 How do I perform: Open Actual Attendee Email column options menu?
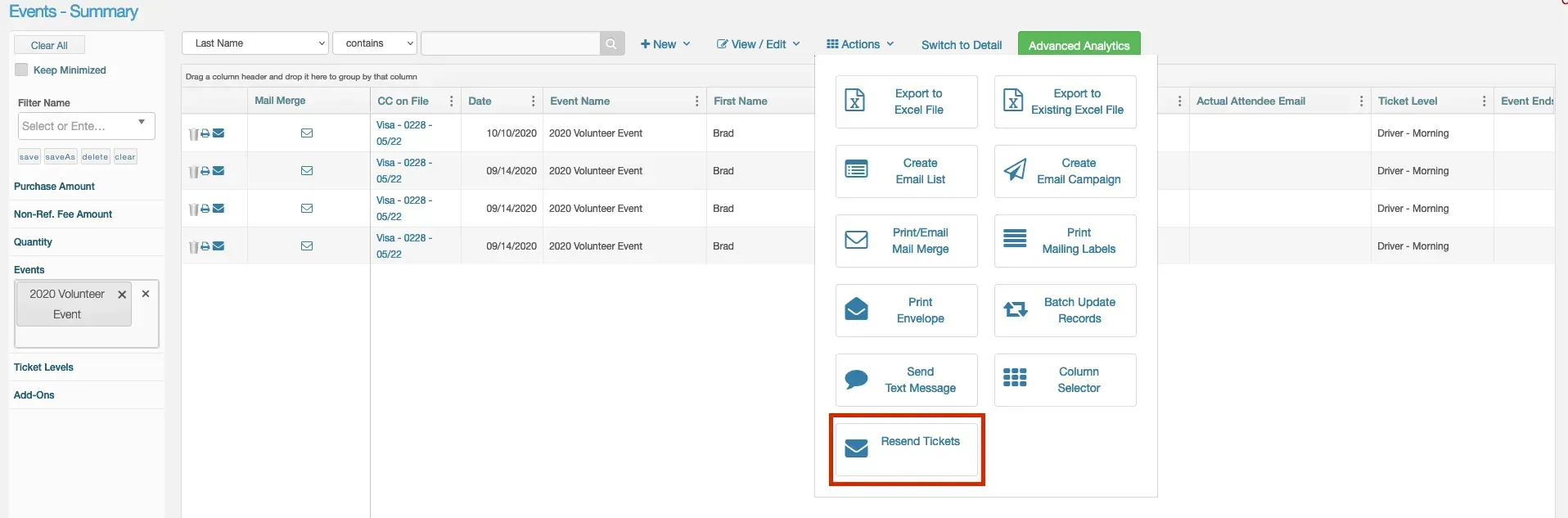pyautogui.click(x=1362, y=101)
